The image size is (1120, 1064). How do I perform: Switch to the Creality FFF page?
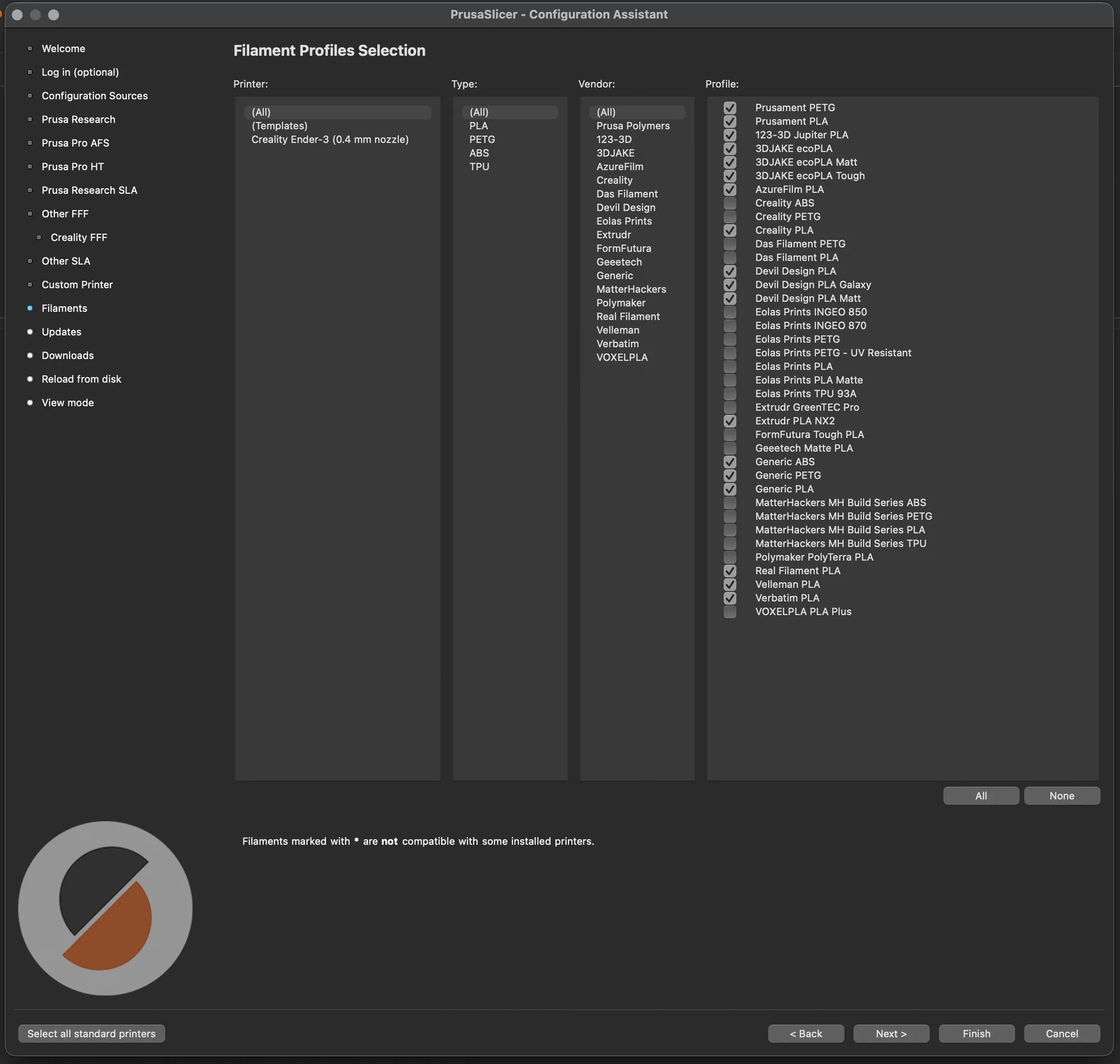(x=79, y=237)
